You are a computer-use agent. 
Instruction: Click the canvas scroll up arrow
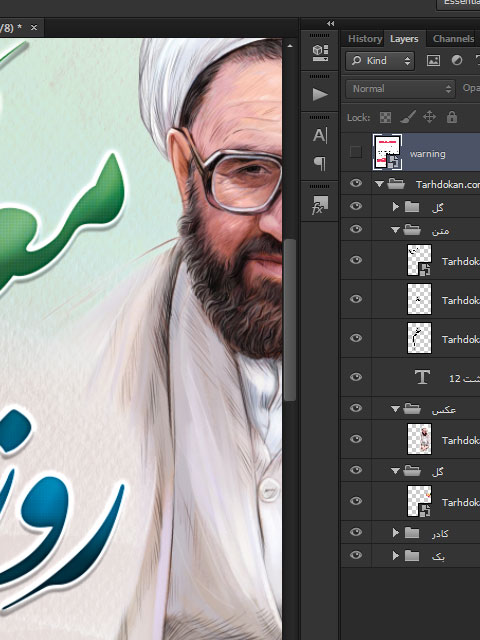(290, 46)
